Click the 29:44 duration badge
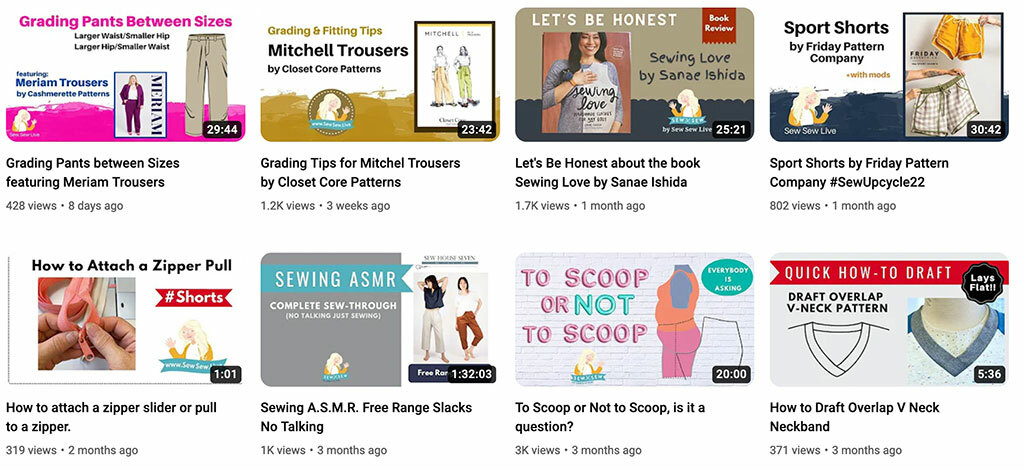This screenshot has height=470, width=1024. [x=222, y=129]
